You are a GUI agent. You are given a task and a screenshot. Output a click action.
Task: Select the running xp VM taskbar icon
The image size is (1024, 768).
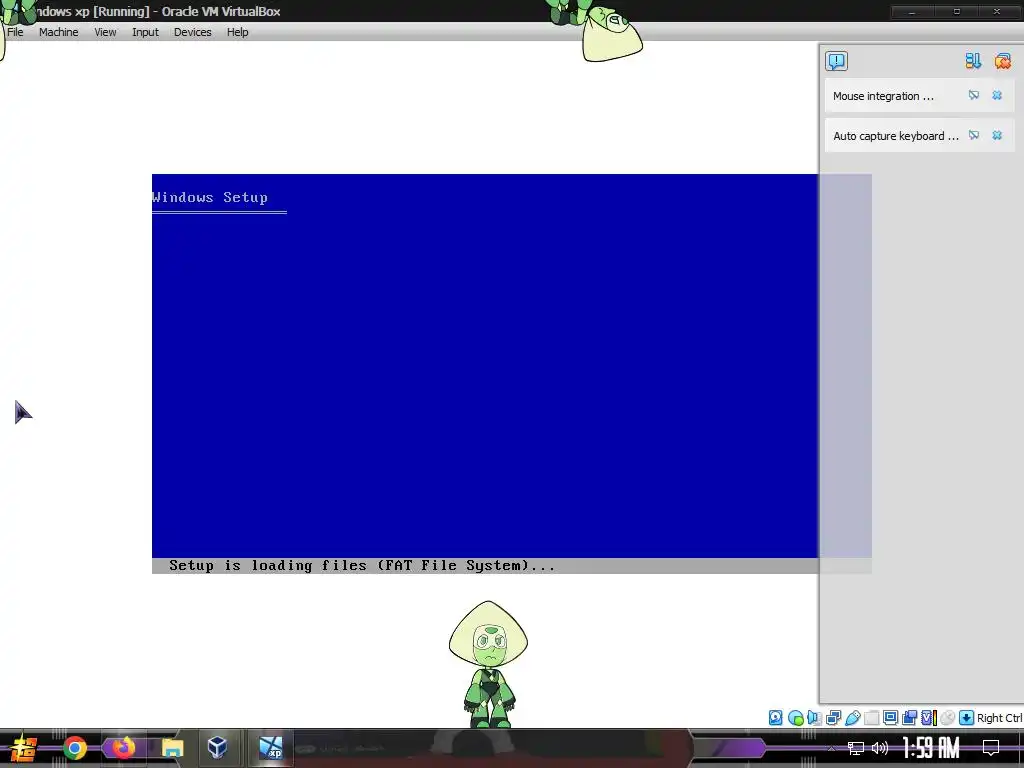point(271,748)
